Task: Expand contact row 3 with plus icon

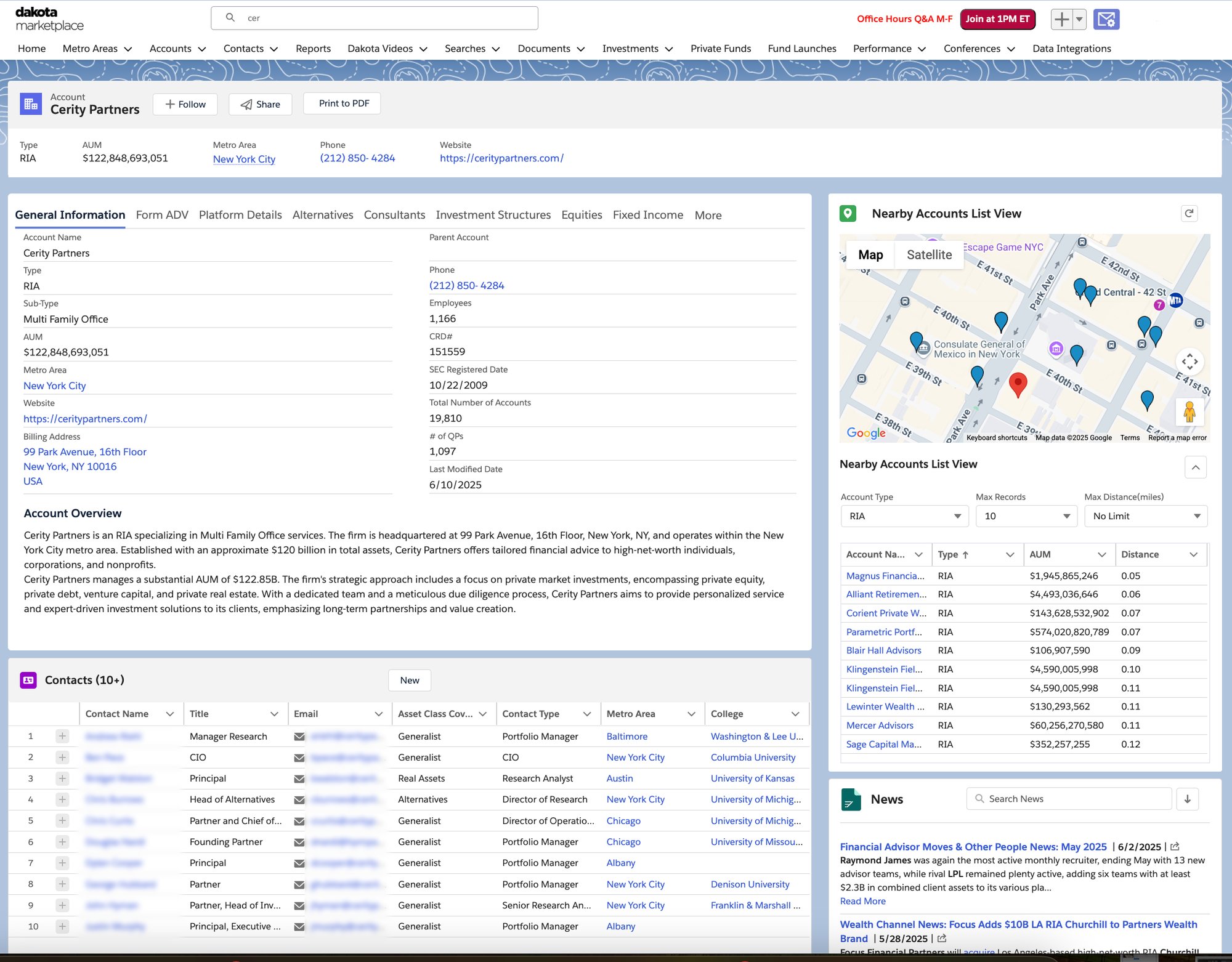Action: (x=62, y=778)
